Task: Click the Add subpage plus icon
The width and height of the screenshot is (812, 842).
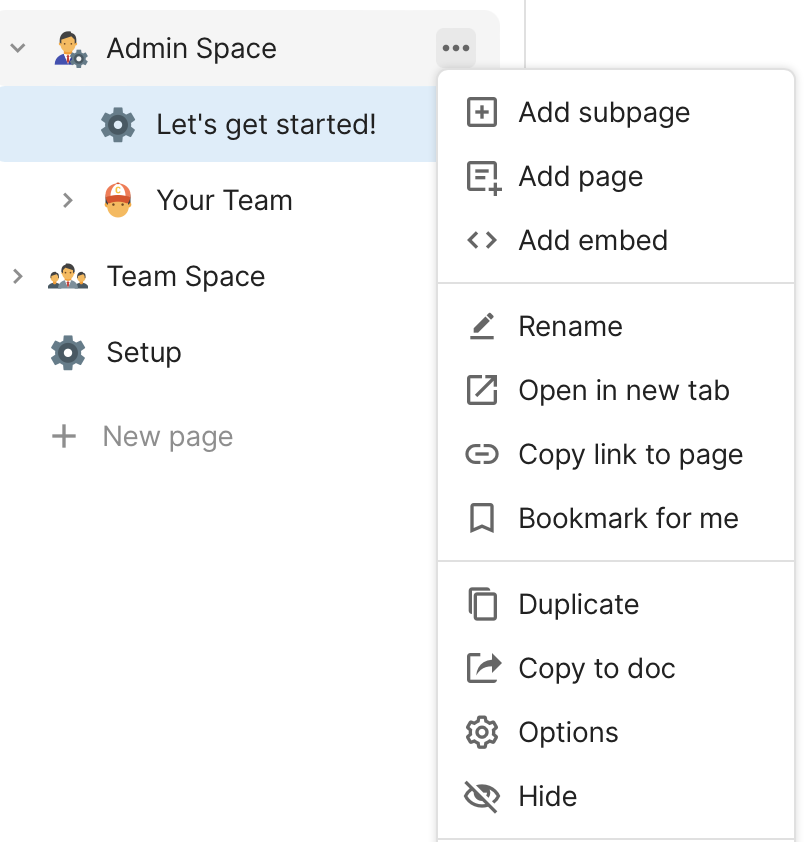Action: [482, 113]
